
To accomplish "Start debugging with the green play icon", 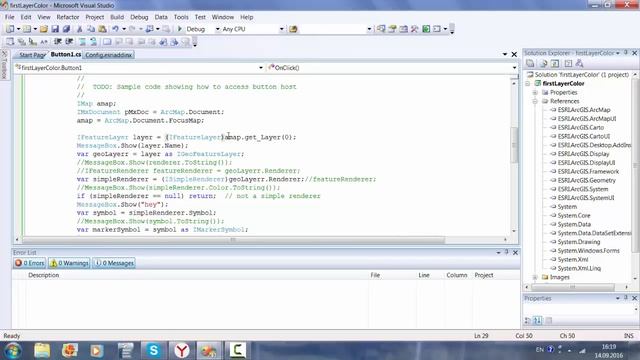I will coord(180,29).
